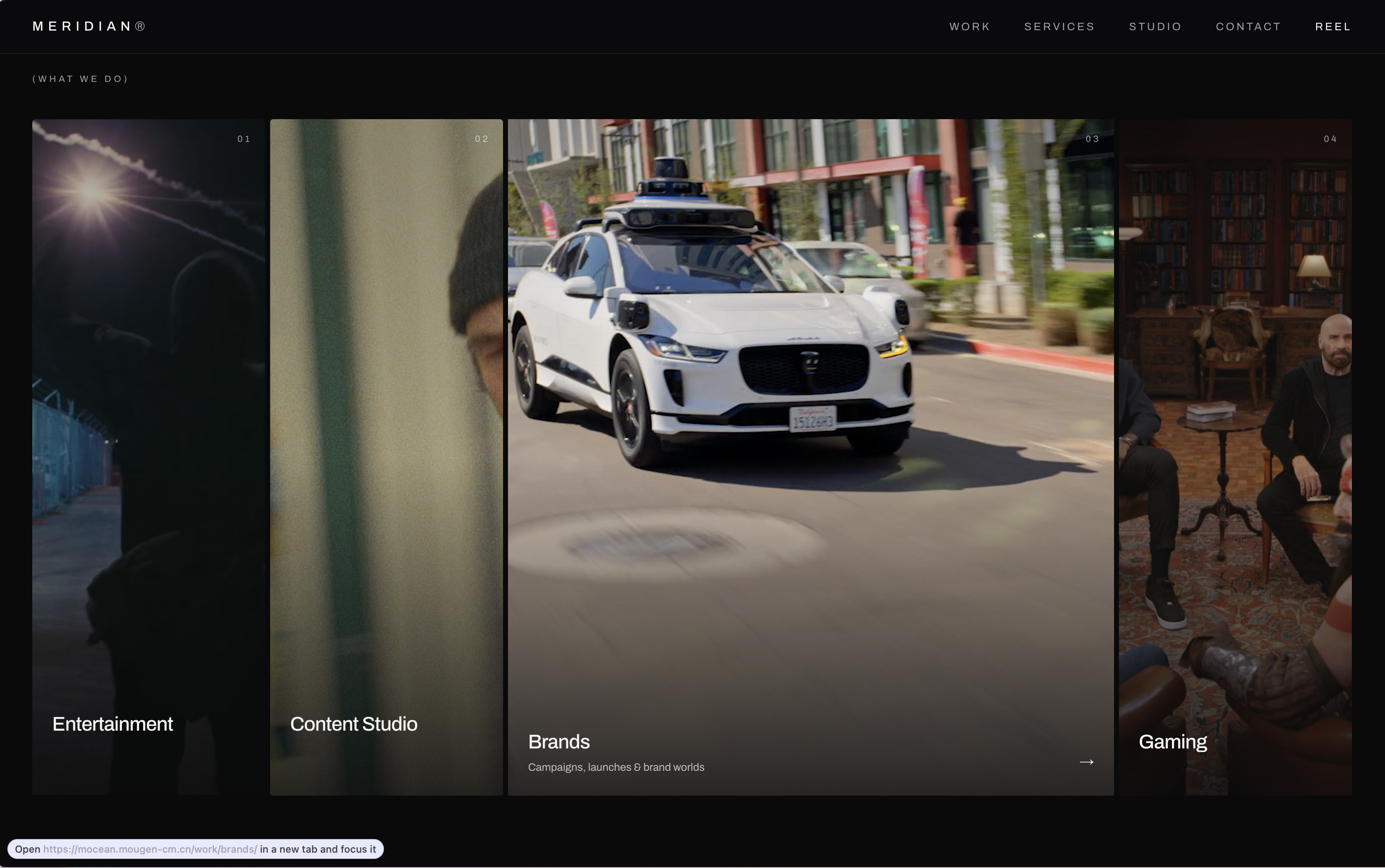Screen dimensions: 1385x868
Task: Click the 01 number label on Entertainment
Action: pos(244,139)
